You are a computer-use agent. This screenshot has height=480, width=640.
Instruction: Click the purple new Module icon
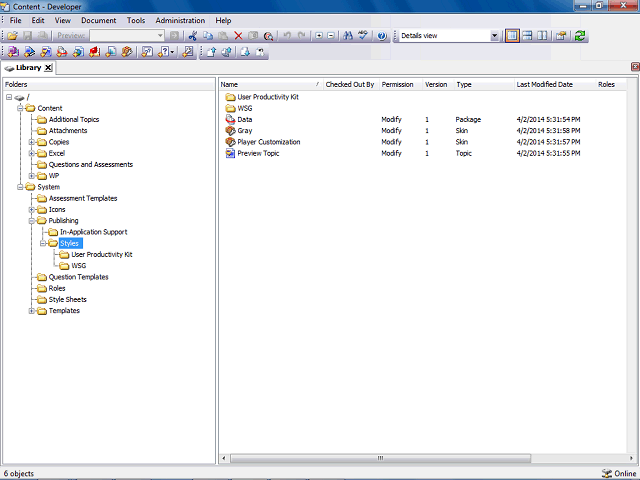tap(13, 52)
